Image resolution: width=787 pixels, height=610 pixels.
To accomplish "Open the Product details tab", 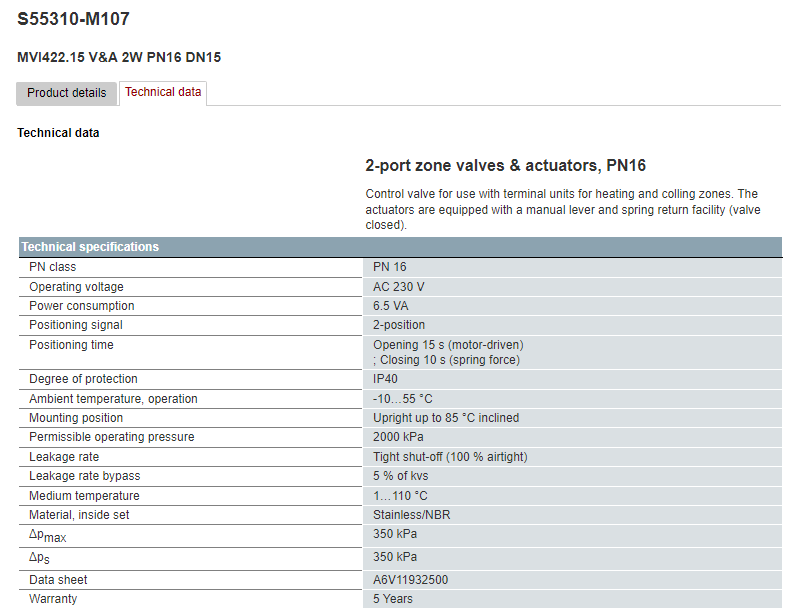I will pyautogui.click(x=66, y=93).
